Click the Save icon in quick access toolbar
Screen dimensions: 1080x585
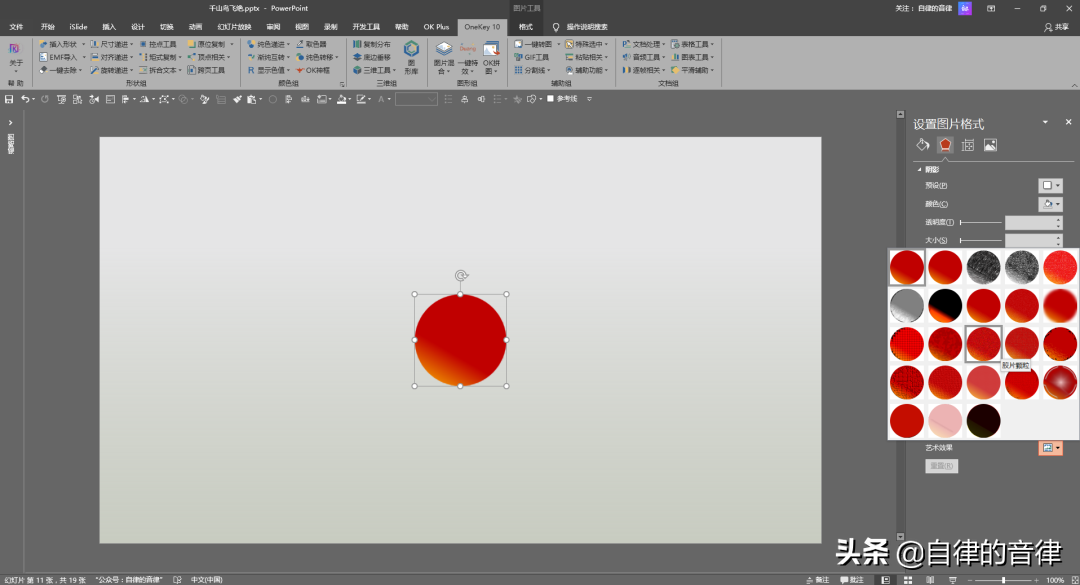pyautogui.click(x=9, y=99)
